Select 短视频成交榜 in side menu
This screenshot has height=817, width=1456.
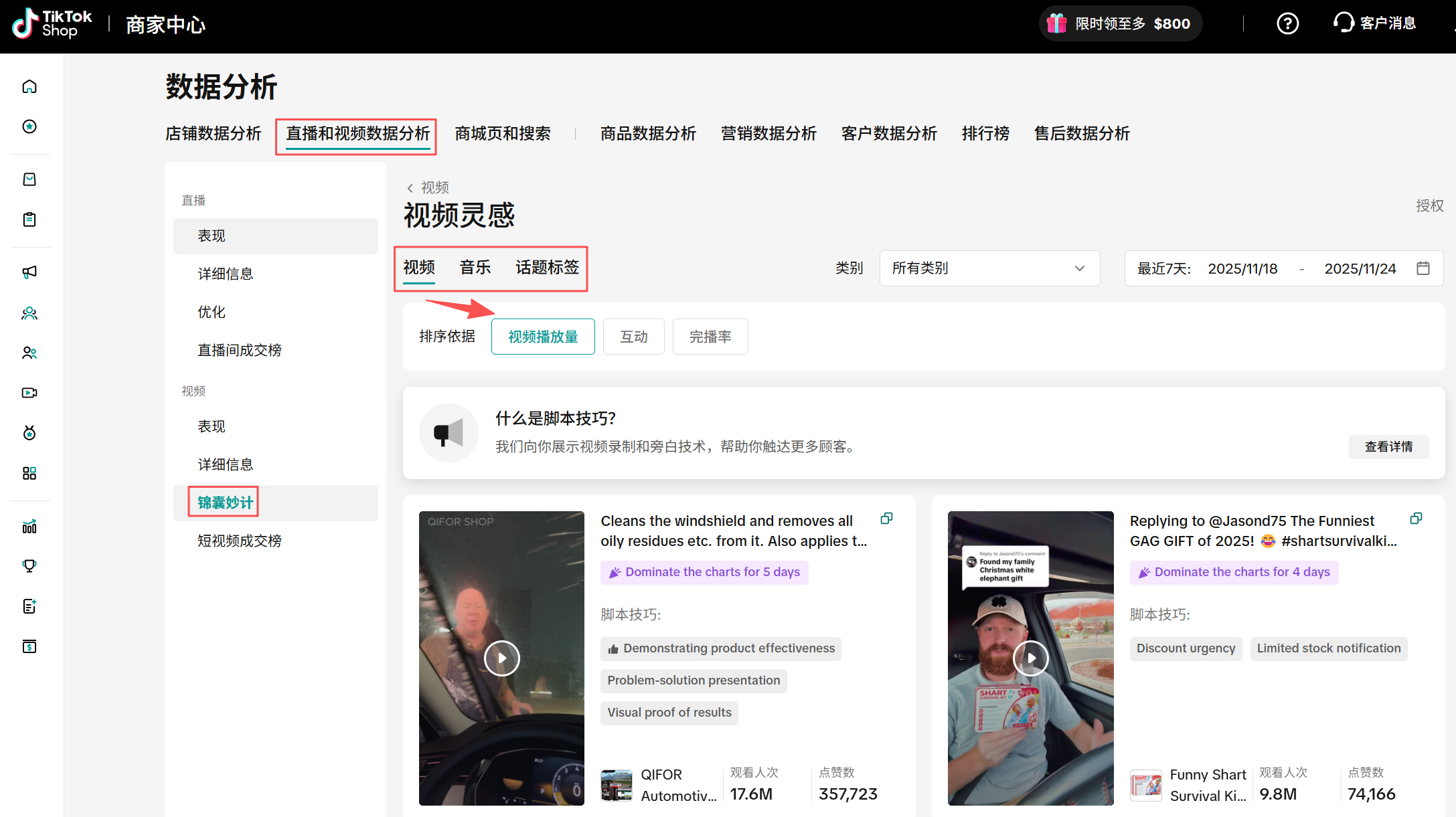[275, 541]
